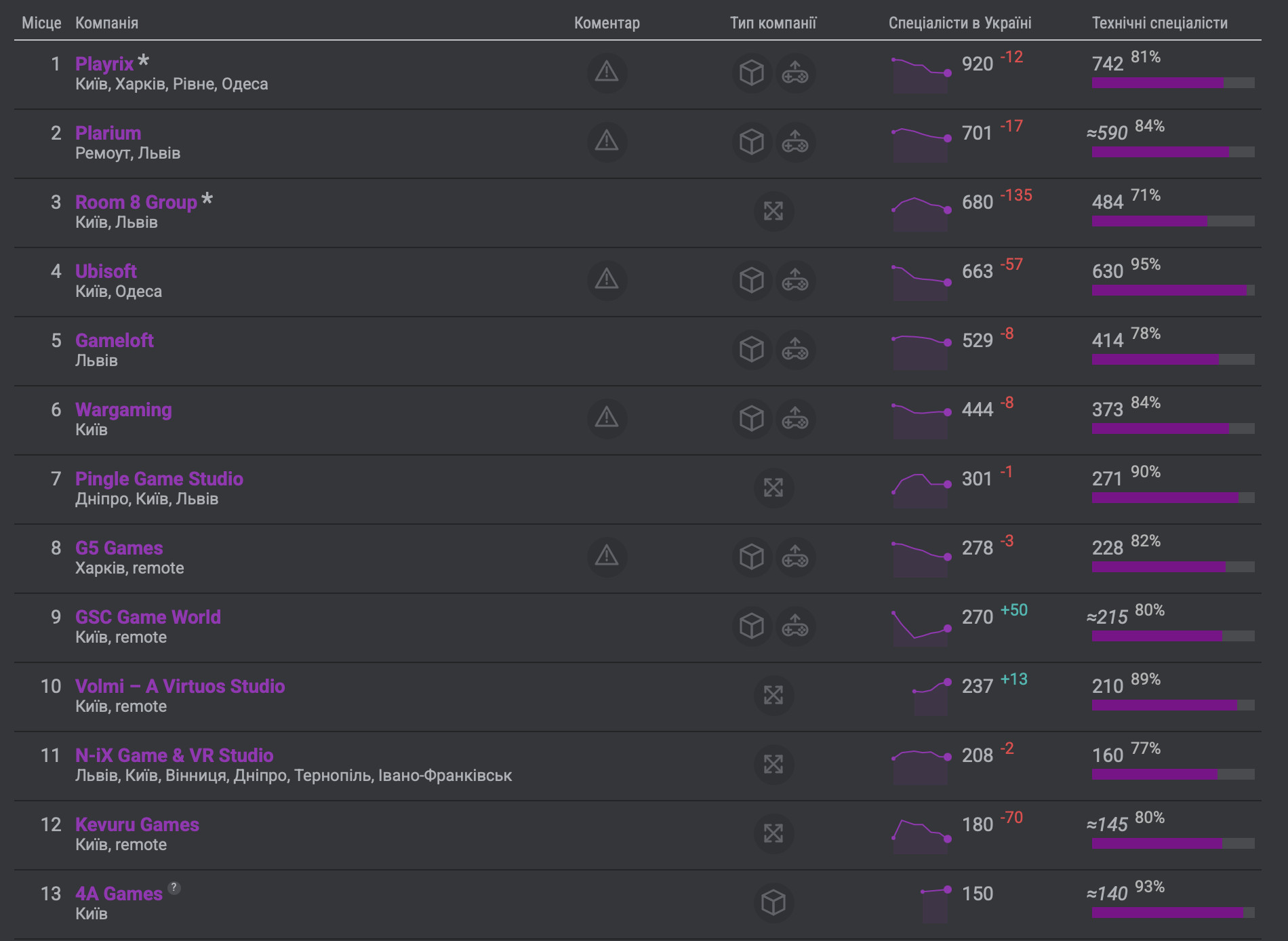1288x941 pixels.
Task: Click the question mark next to 4A Games
Action: (174, 887)
